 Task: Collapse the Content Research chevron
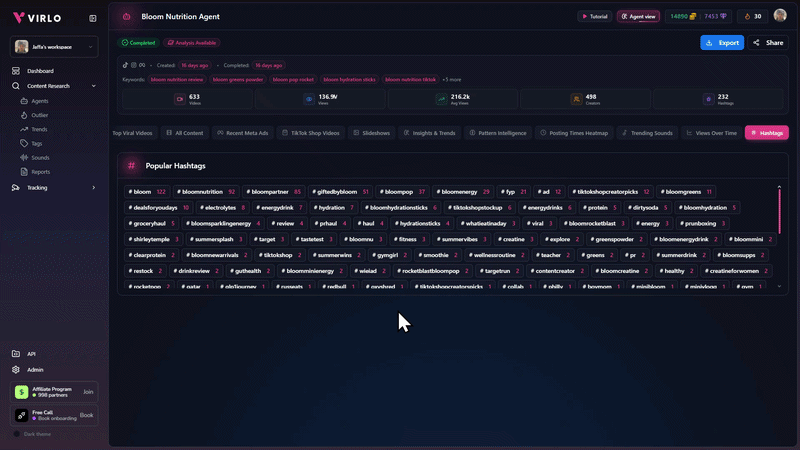pos(93,86)
